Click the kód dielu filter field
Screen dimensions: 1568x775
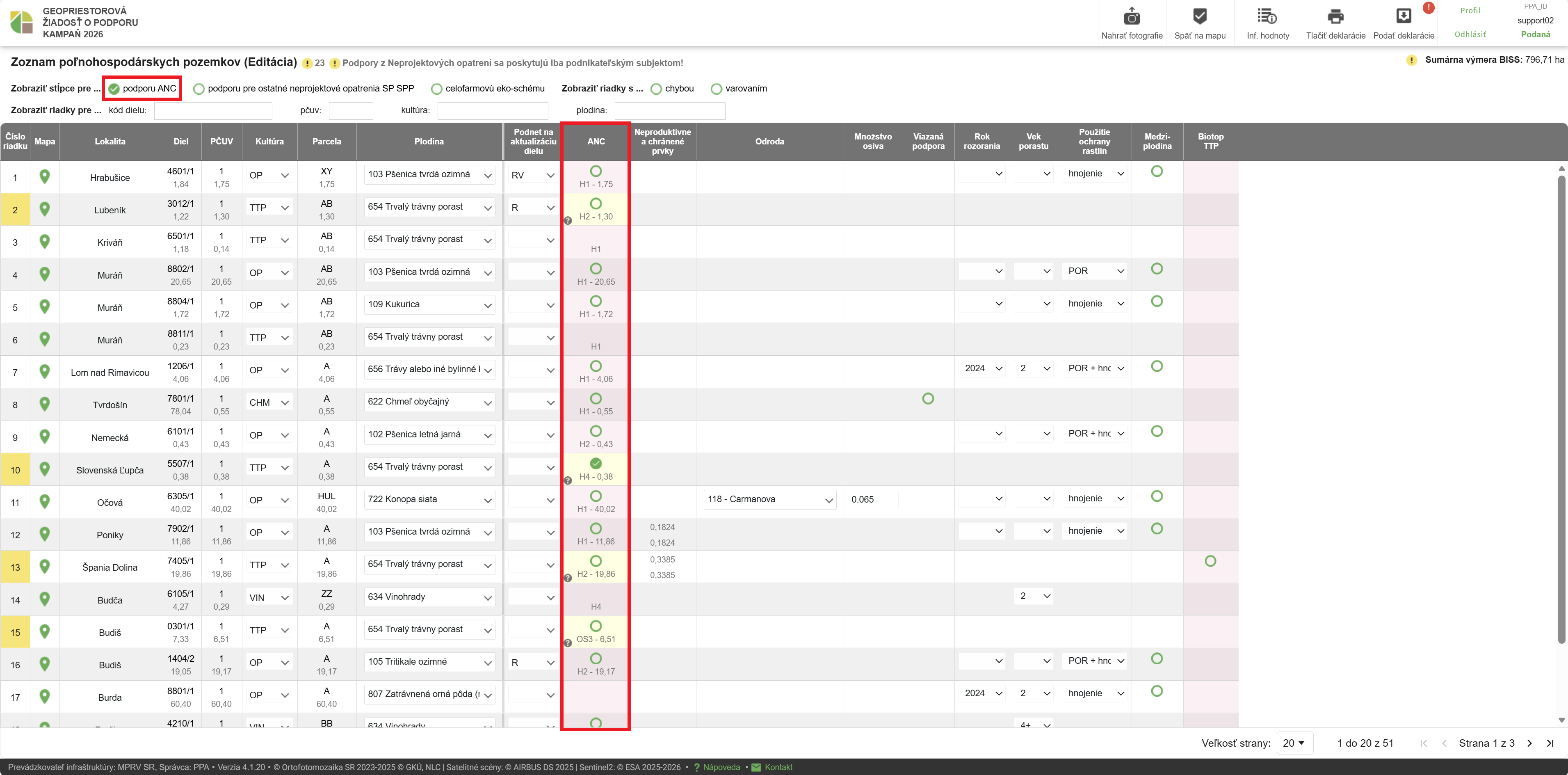(x=213, y=110)
